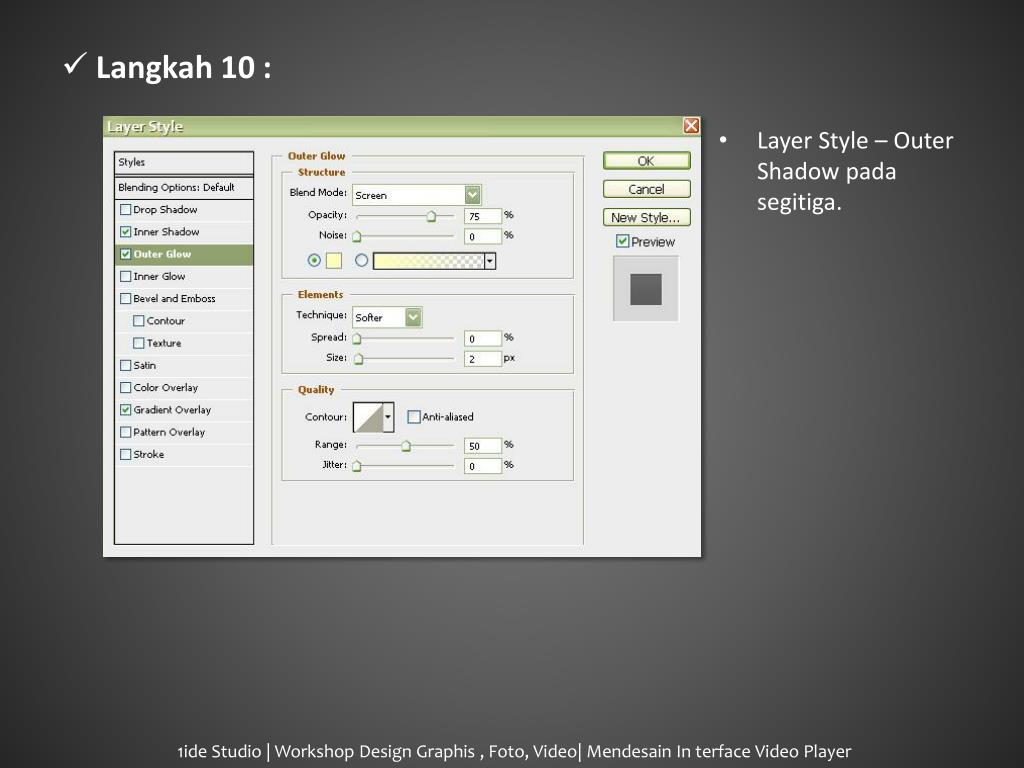Enable the Anti-aliased checkbox

pyautogui.click(x=413, y=417)
